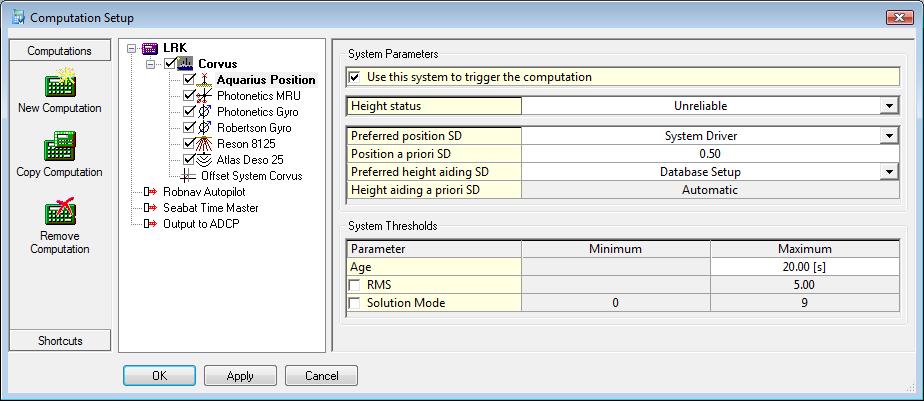Click the Copy Computation icon
Screen dimensions: 924x401
(x=59, y=148)
